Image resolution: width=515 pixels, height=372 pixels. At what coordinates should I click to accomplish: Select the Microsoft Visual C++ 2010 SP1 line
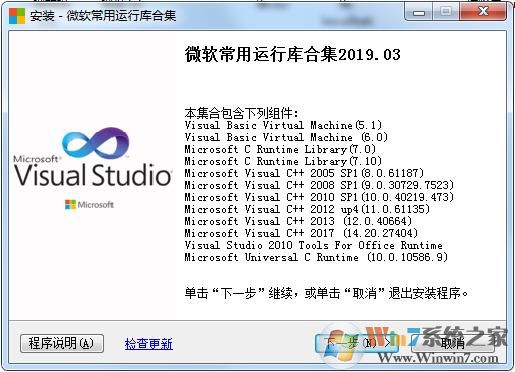click(319, 197)
